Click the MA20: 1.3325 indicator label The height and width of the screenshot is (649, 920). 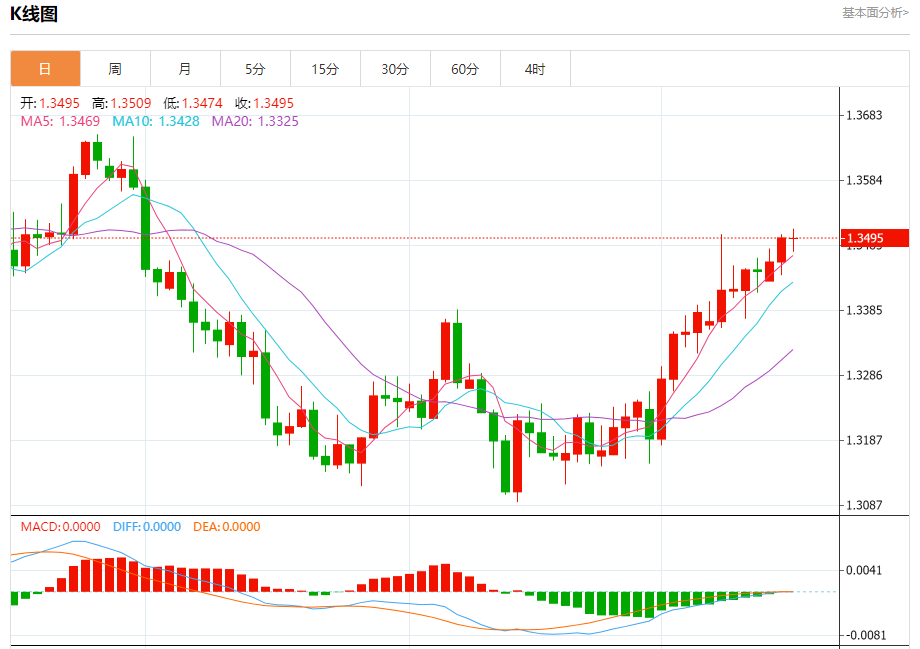255,121
